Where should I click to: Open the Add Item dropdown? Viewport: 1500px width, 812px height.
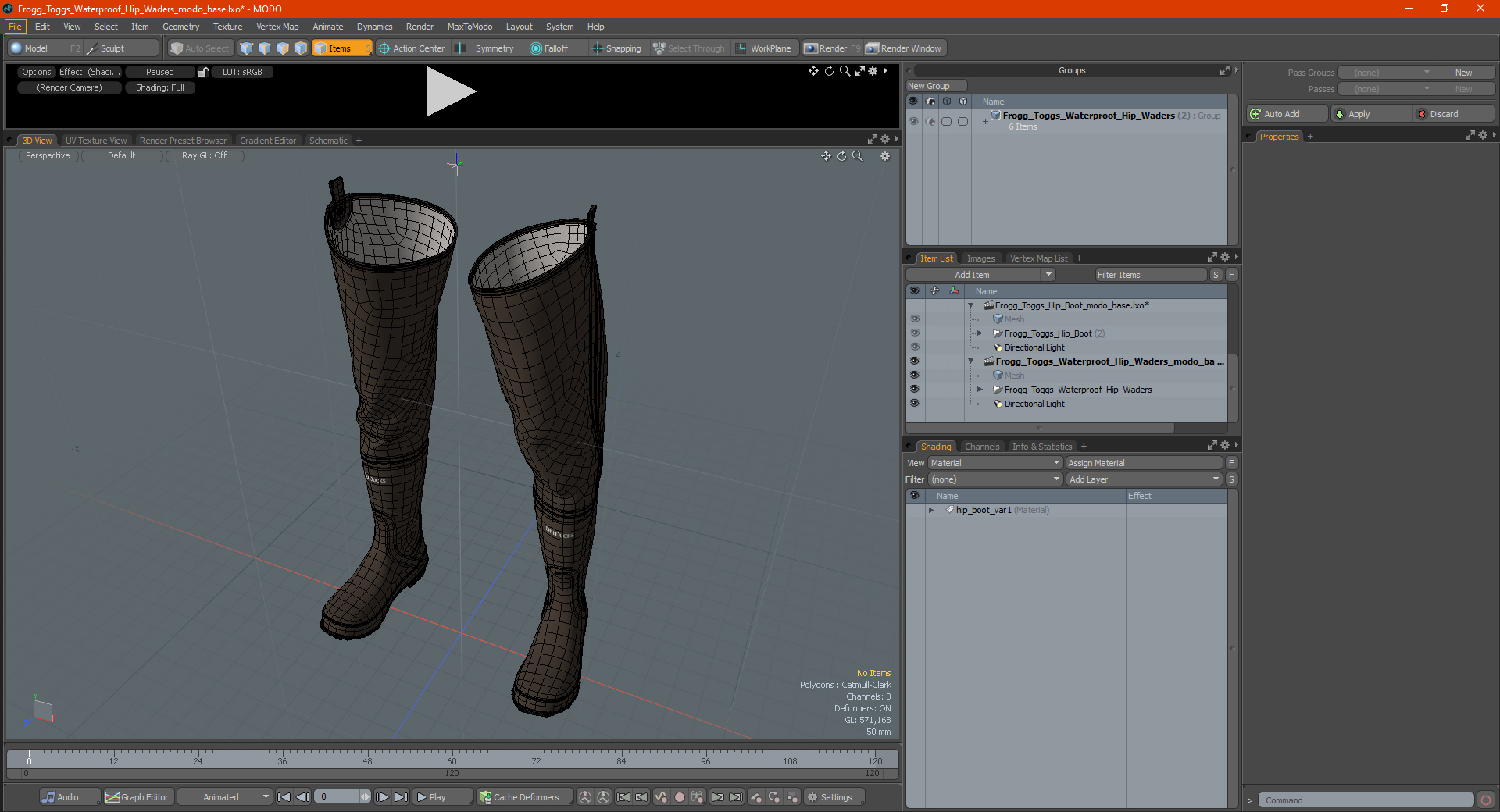click(x=981, y=275)
